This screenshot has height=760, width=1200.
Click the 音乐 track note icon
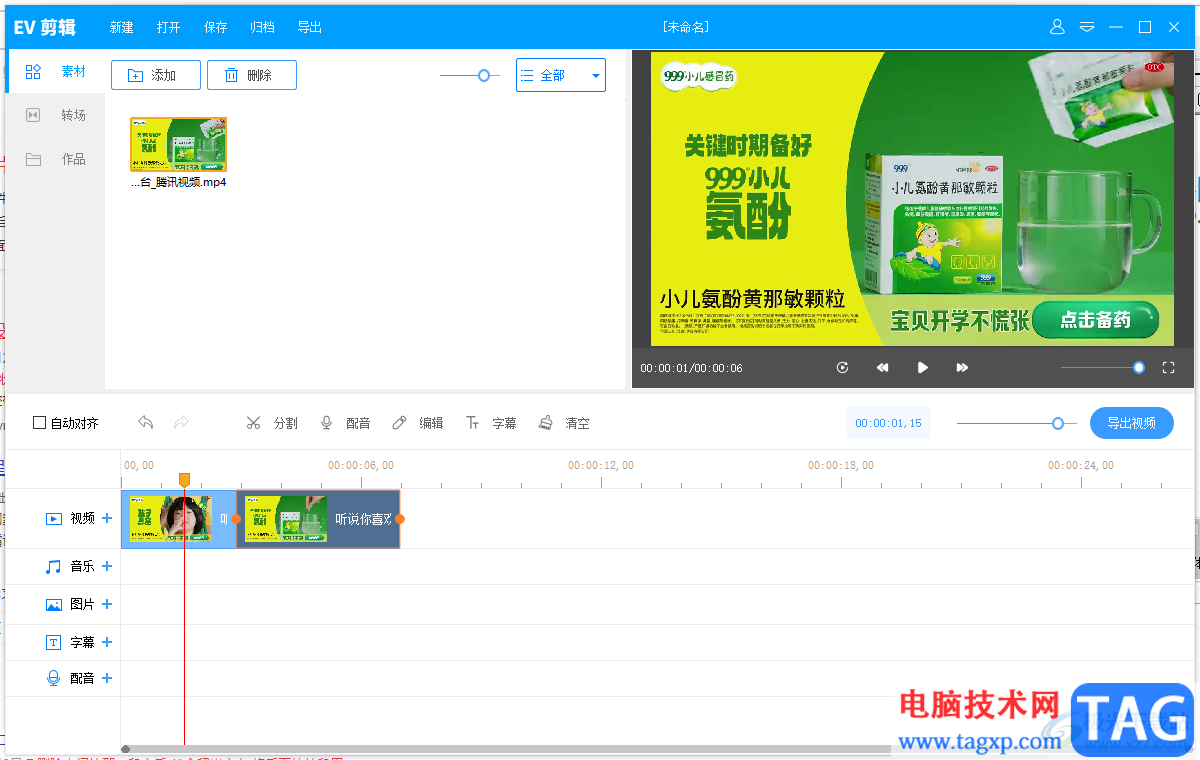[x=54, y=566]
